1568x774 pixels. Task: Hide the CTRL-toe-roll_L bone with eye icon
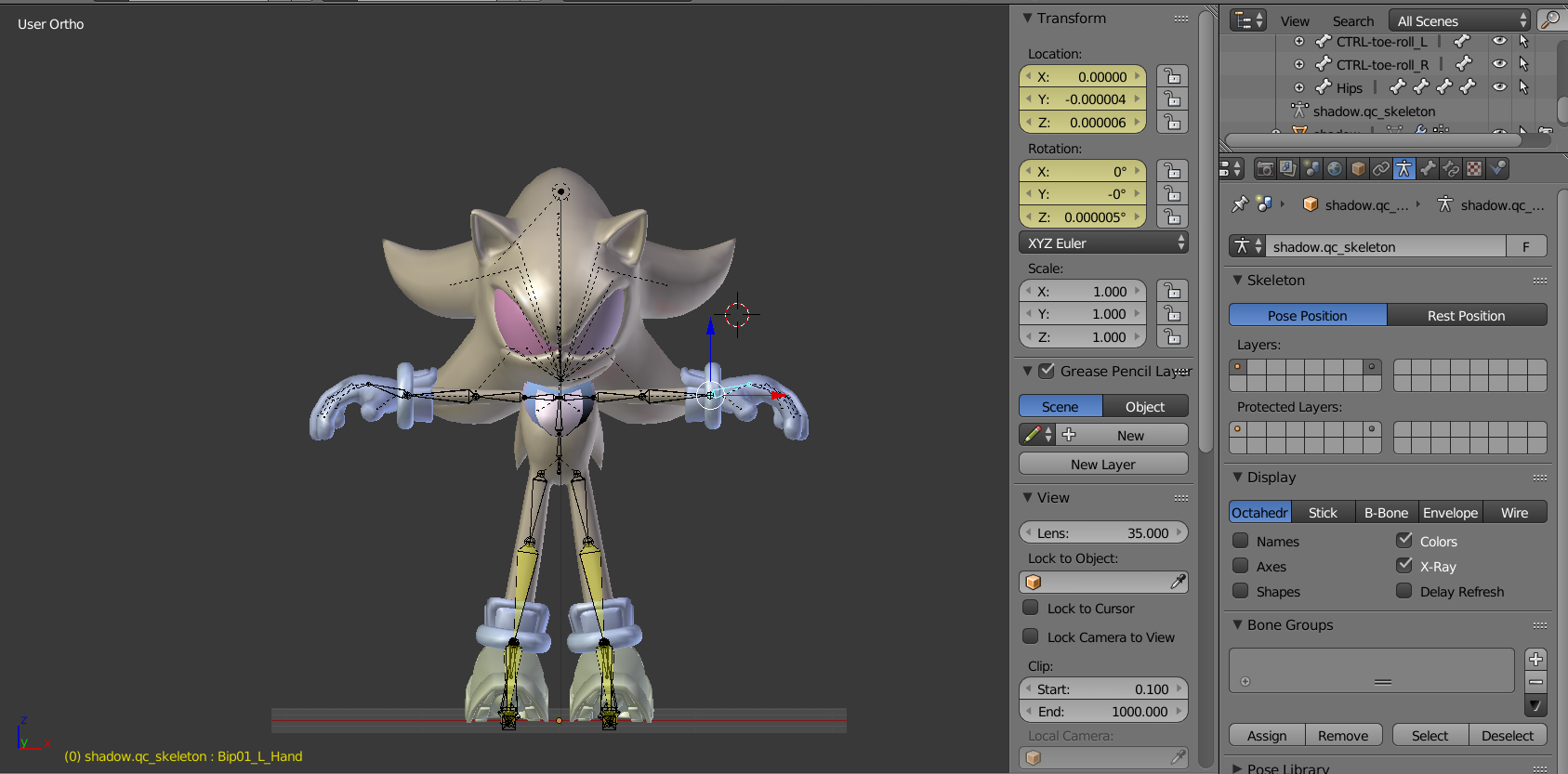click(1499, 41)
